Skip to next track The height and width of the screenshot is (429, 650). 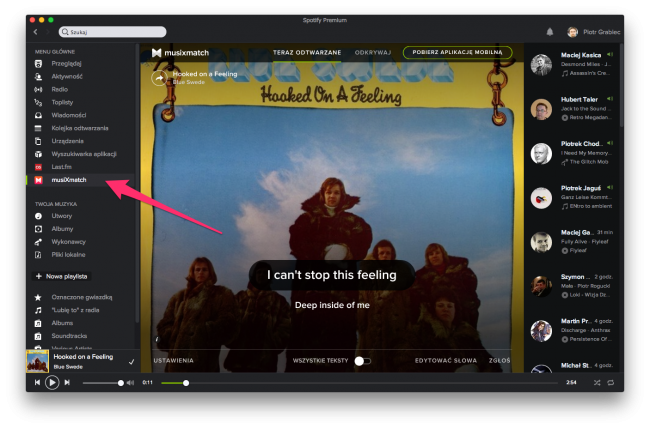click(x=67, y=383)
